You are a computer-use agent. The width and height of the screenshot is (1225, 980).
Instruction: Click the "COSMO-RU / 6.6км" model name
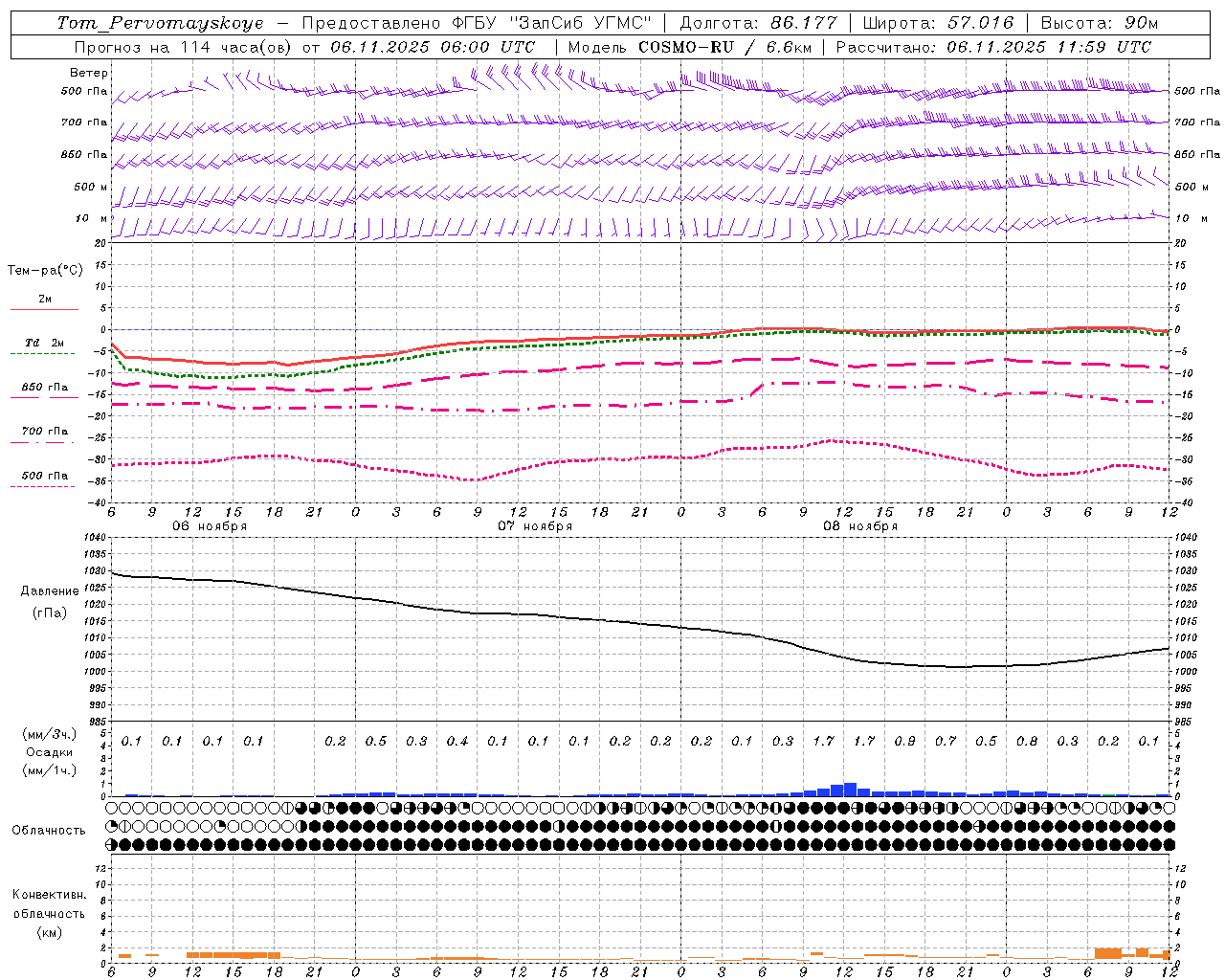[727, 47]
